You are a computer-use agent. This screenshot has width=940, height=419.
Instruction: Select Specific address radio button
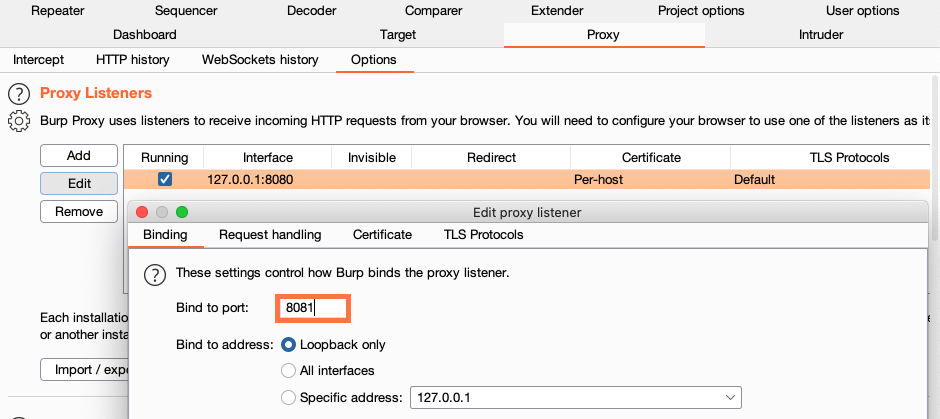tap(288, 397)
